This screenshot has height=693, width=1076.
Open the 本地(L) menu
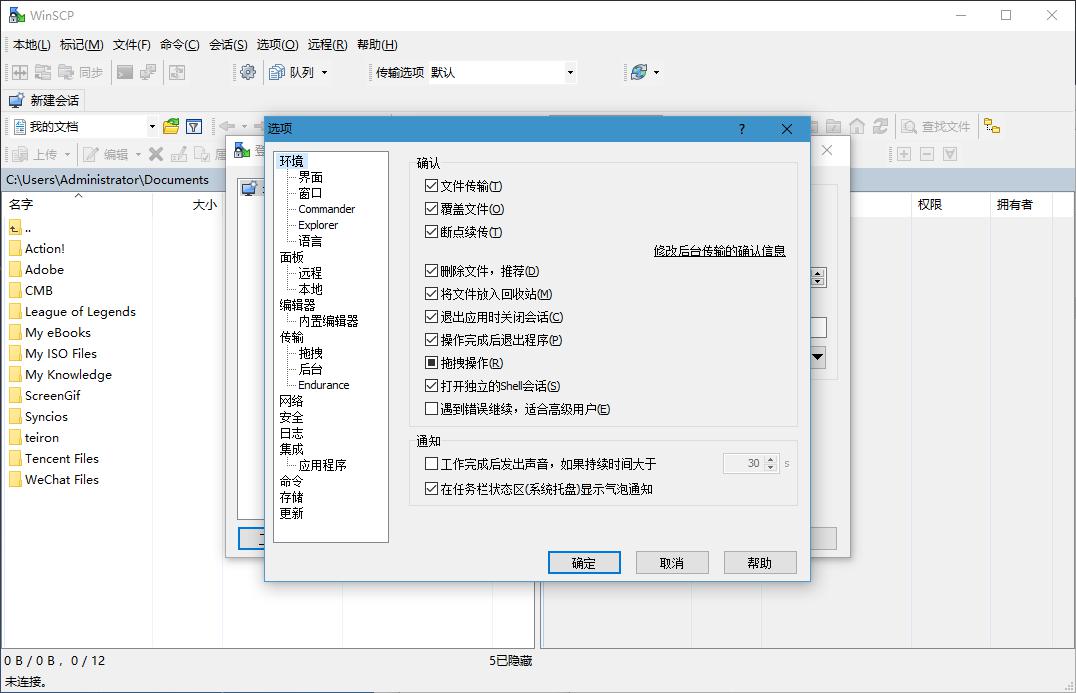point(31,44)
